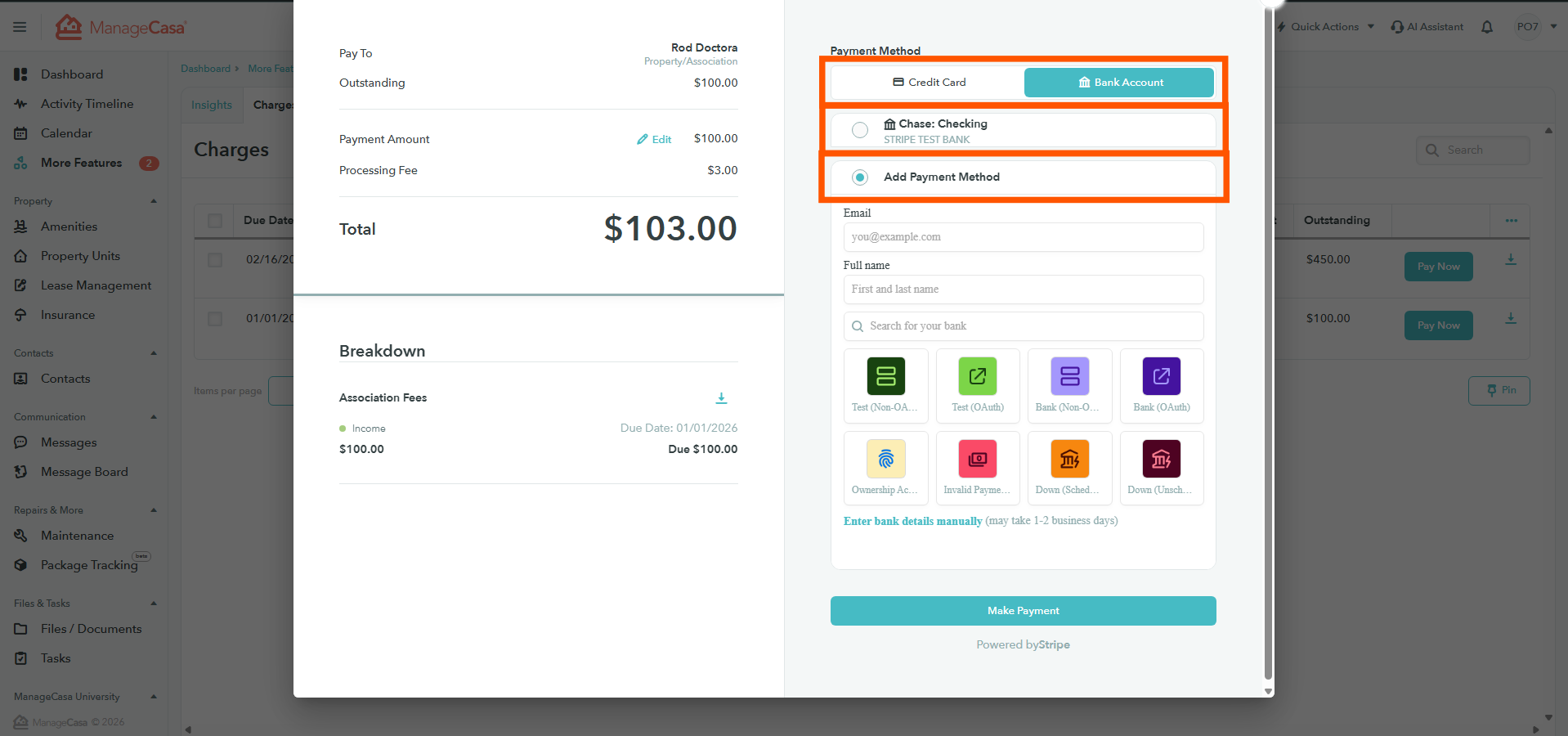Download the Association Fees breakdown
The image size is (1568, 736).
click(x=721, y=398)
